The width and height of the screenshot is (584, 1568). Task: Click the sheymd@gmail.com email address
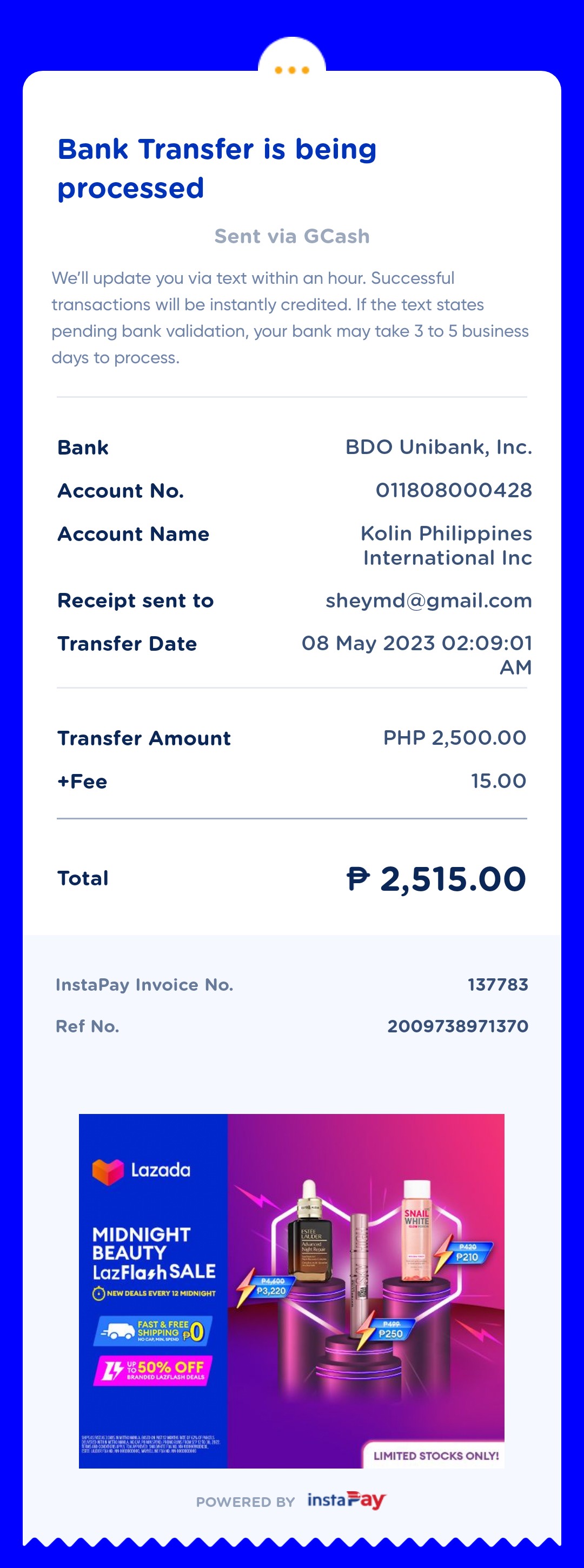[429, 601]
